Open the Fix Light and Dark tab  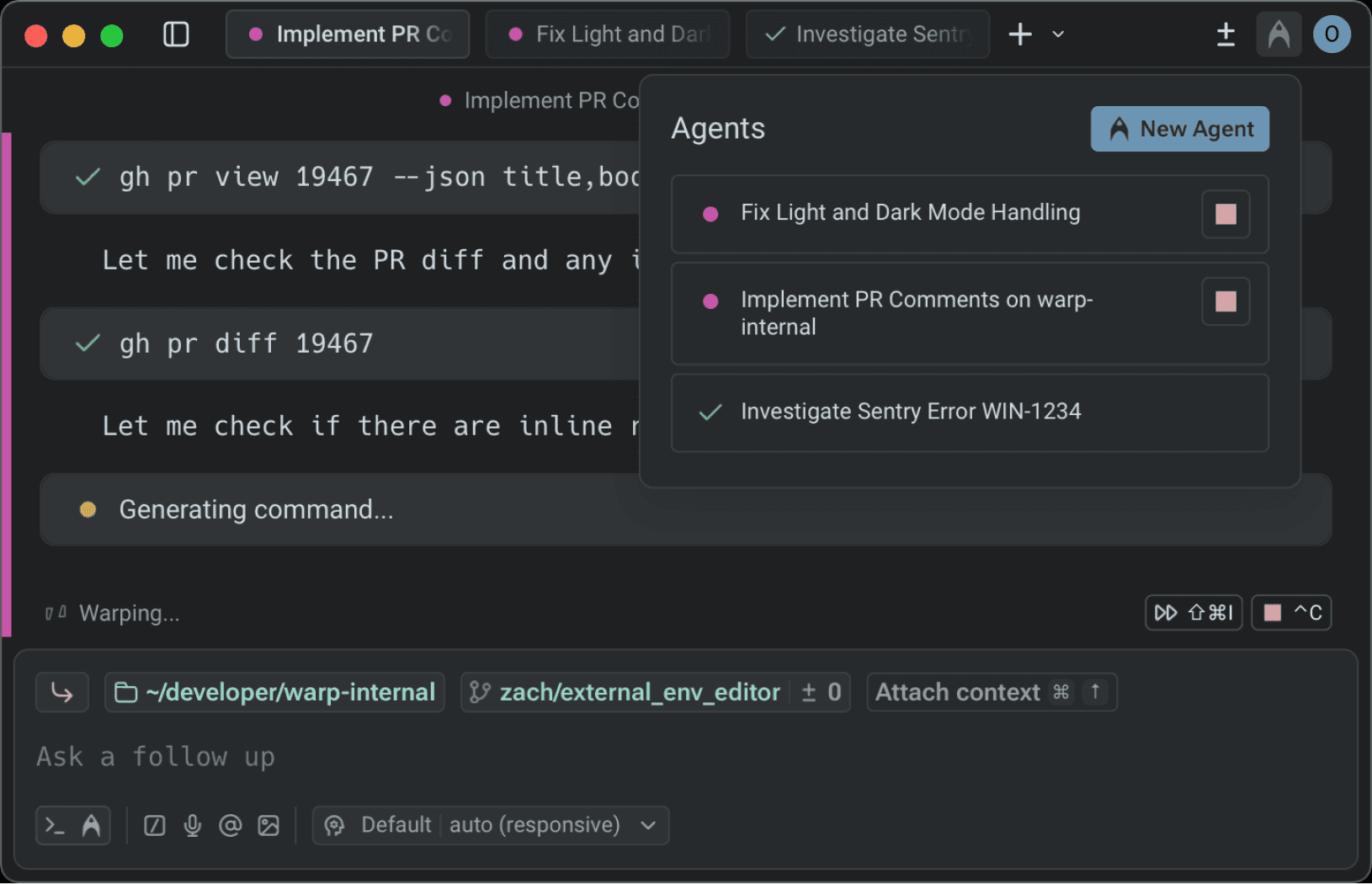[608, 35]
